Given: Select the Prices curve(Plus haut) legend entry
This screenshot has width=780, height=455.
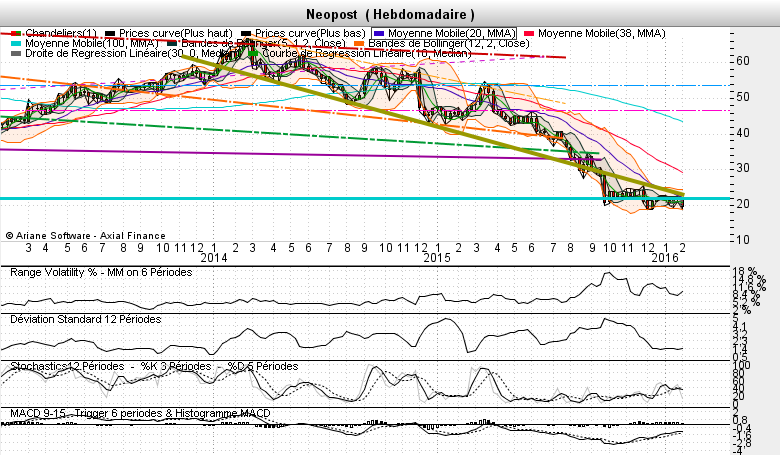Looking at the screenshot, I should click(164, 33).
